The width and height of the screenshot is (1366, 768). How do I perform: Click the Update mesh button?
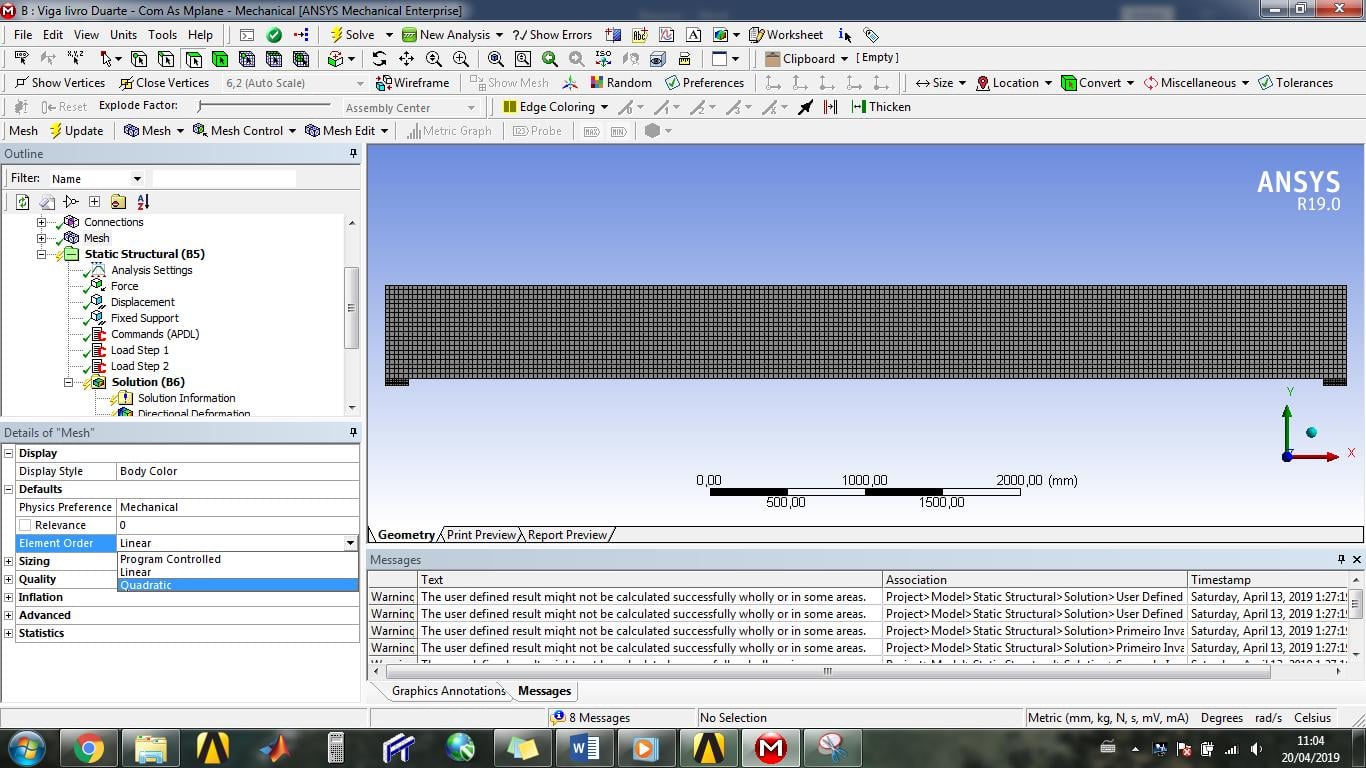point(76,131)
